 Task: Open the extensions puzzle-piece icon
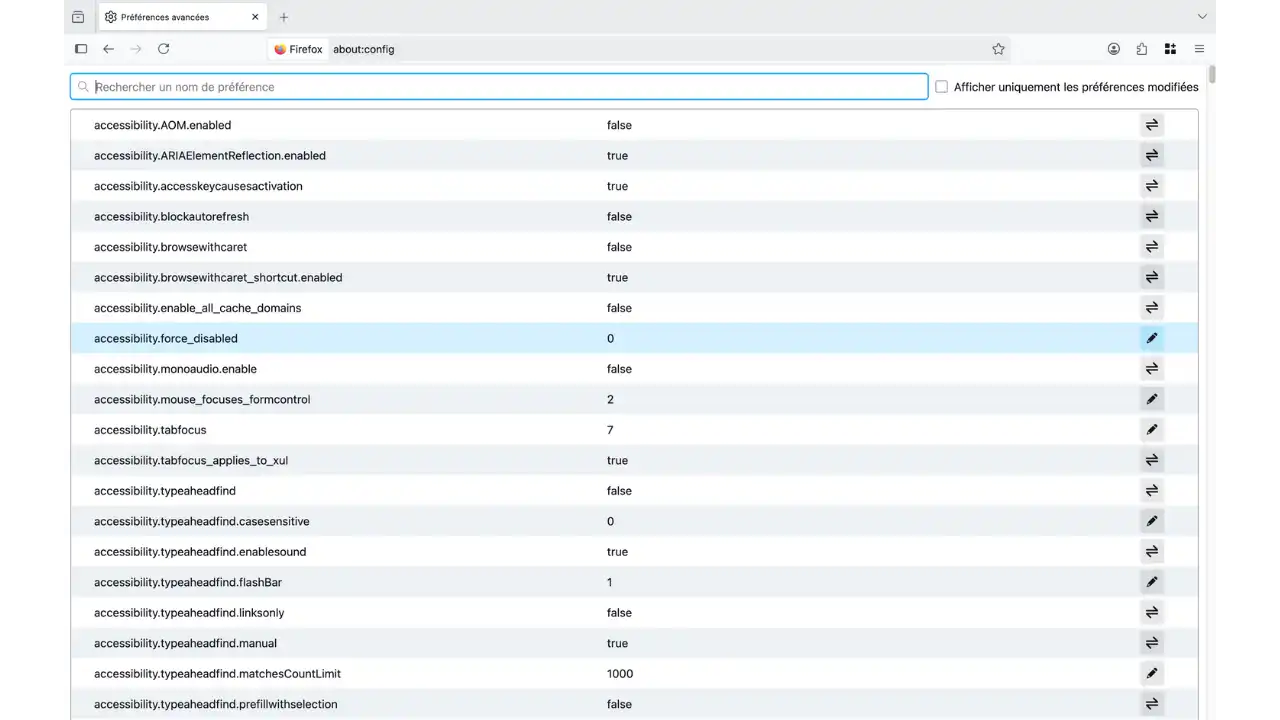1141,49
